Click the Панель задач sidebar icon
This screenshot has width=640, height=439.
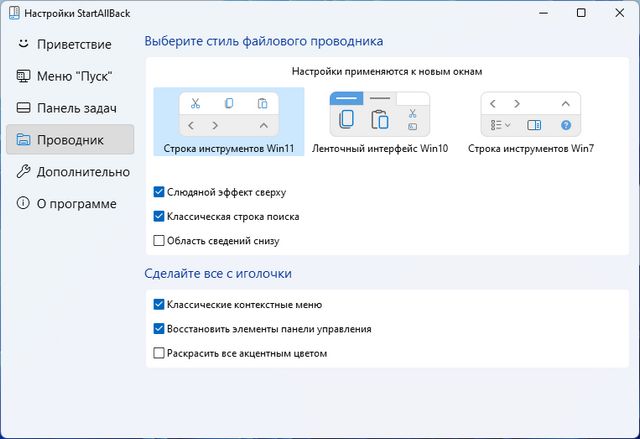(22, 108)
